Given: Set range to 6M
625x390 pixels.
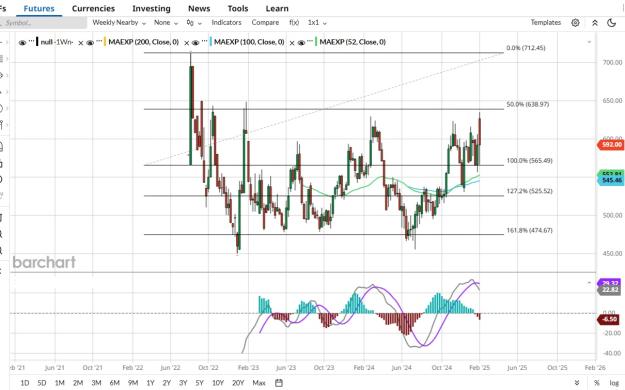Looking at the screenshot, I should click(115, 383).
